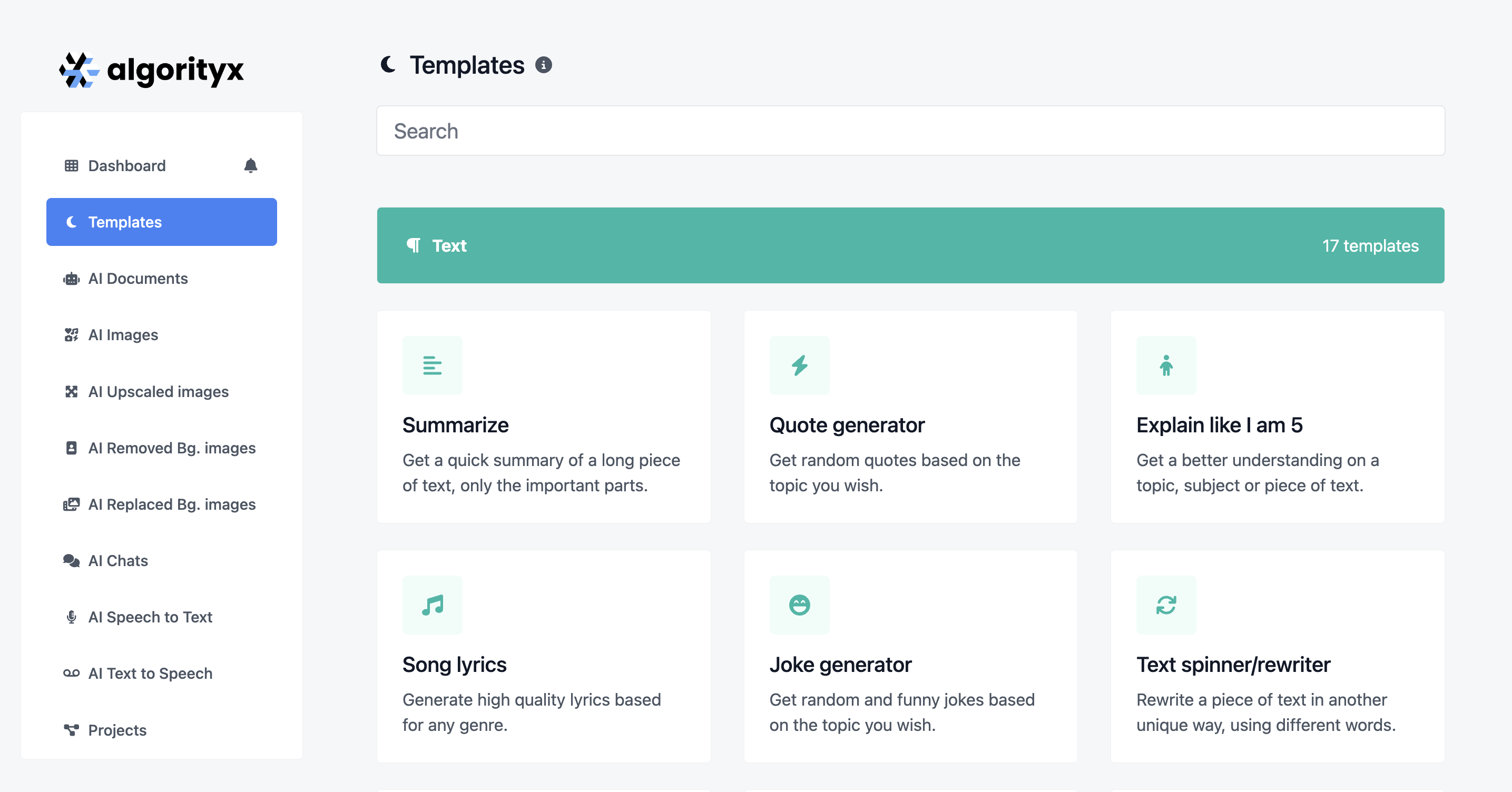Click the algorityx logo
The height and width of the screenshot is (792, 1512).
click(151, 70)
